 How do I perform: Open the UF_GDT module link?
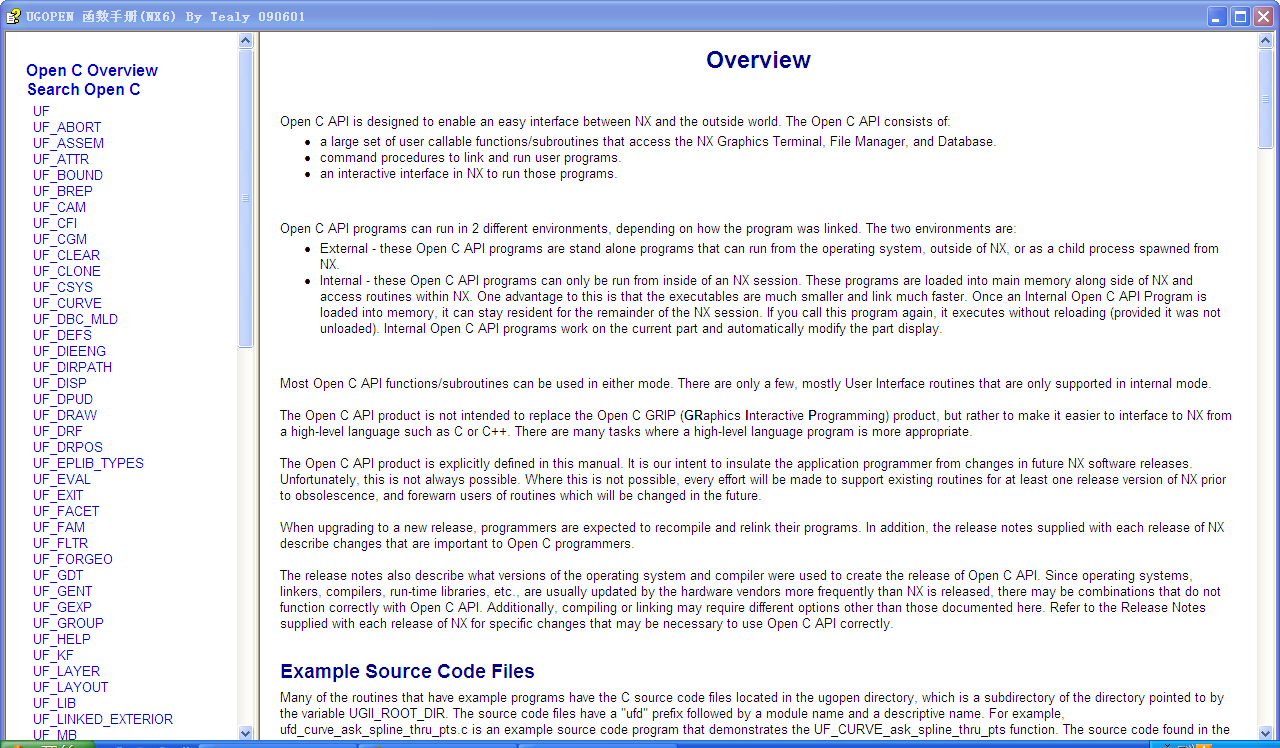click(58, 575)
